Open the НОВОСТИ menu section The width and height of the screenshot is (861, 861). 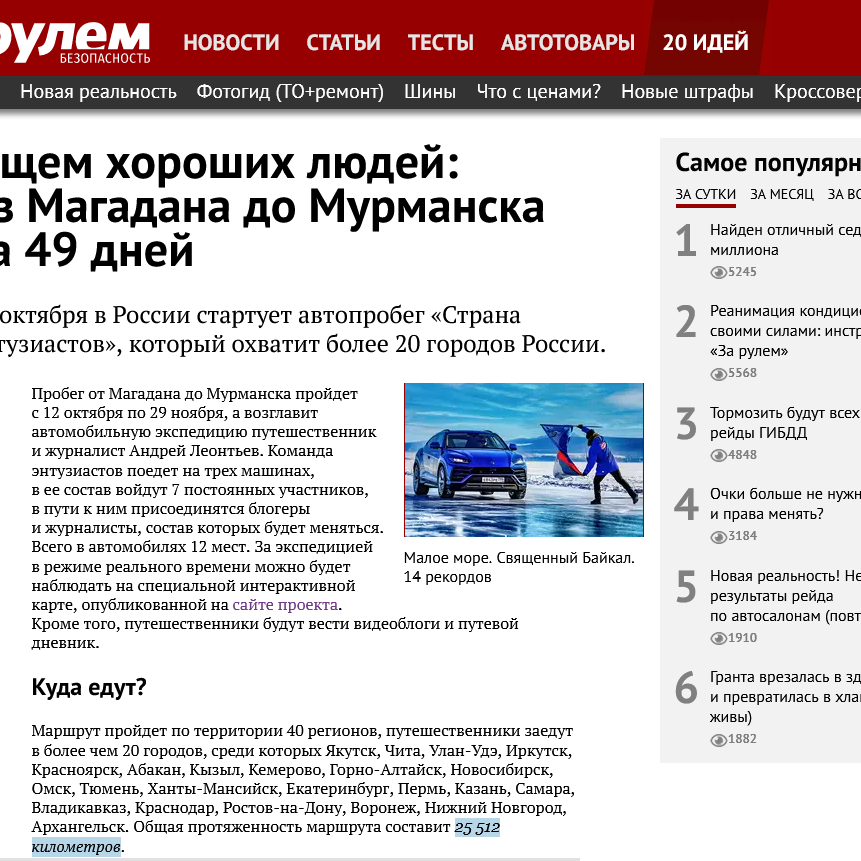231,42
